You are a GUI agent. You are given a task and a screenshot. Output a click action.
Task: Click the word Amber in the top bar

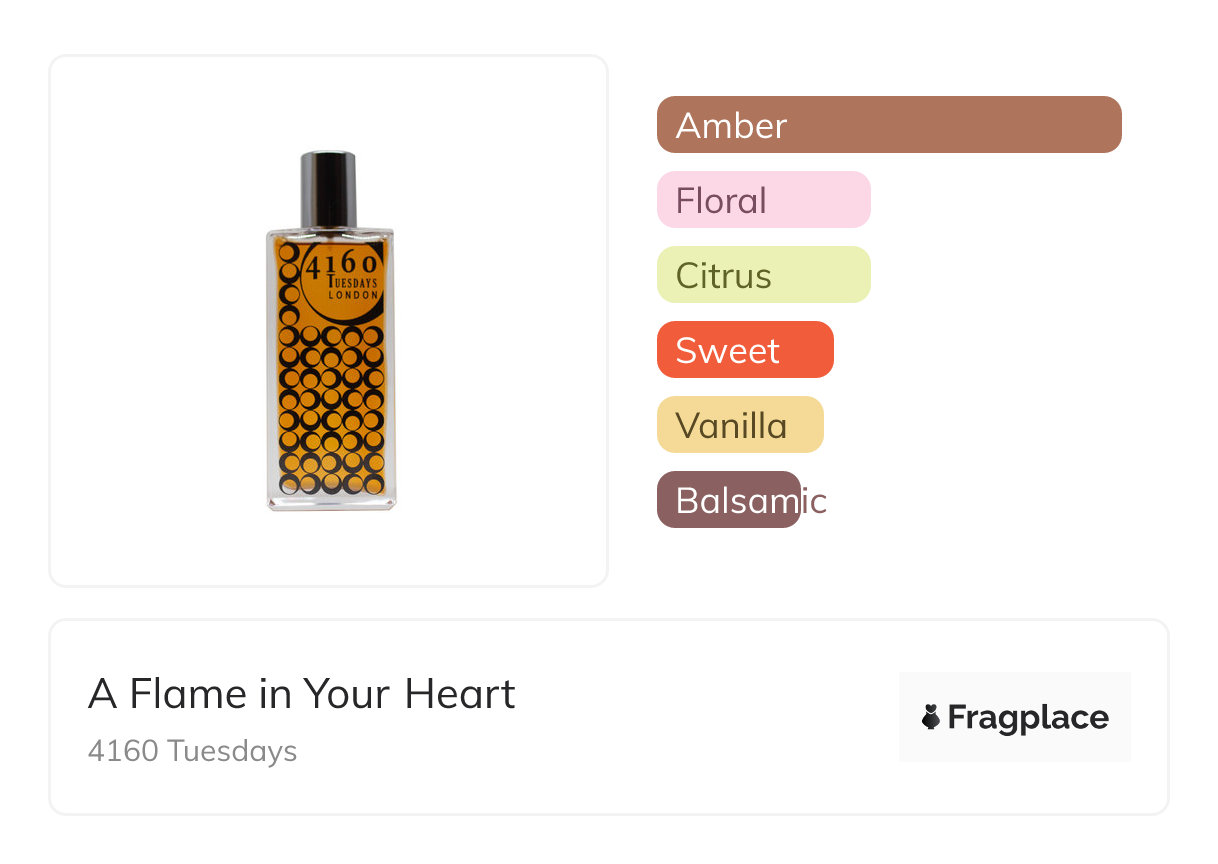click(731, 126)
